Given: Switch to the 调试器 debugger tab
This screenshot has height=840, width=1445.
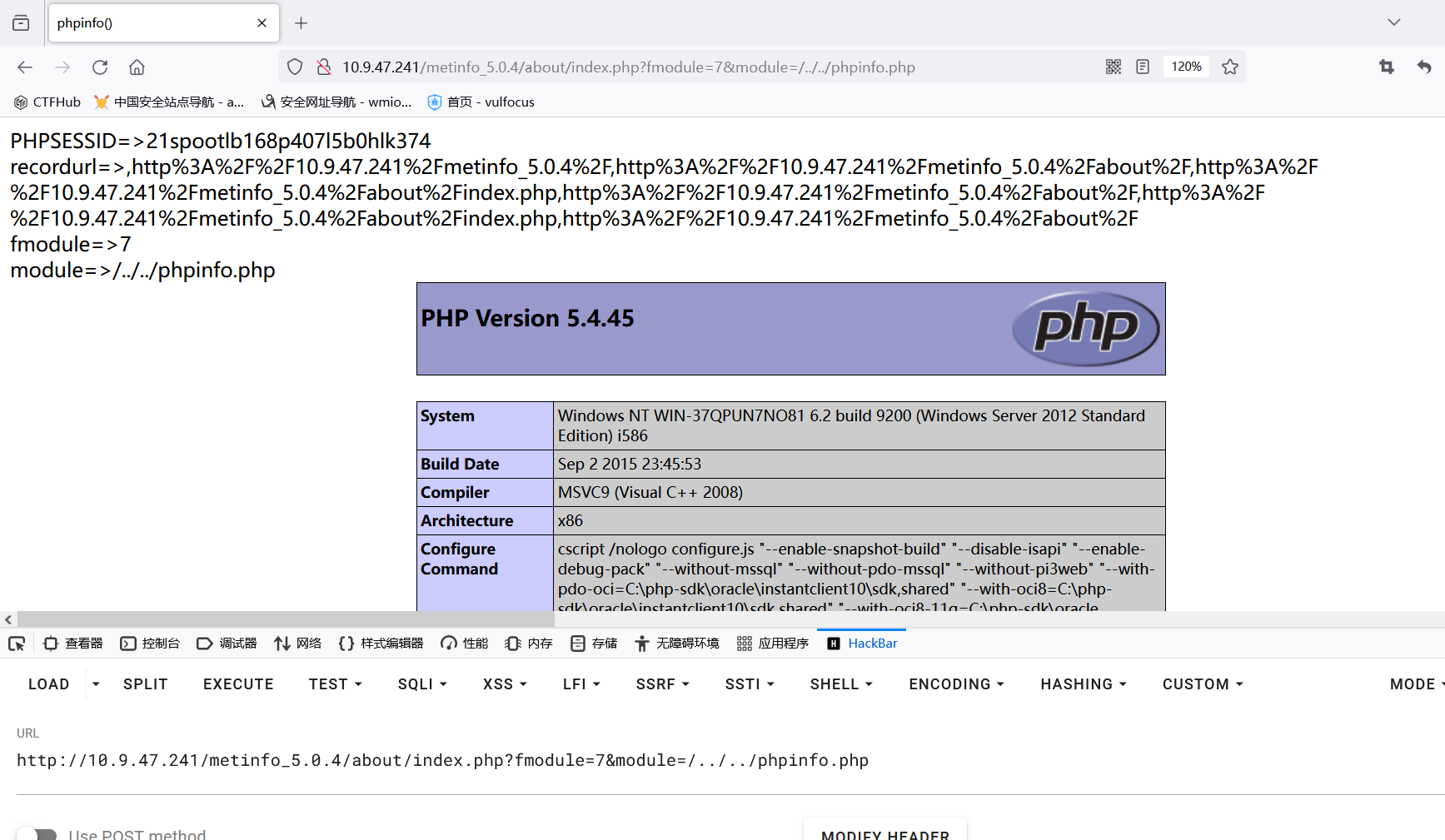Looking at the screenshot, I should coord(227,644).
